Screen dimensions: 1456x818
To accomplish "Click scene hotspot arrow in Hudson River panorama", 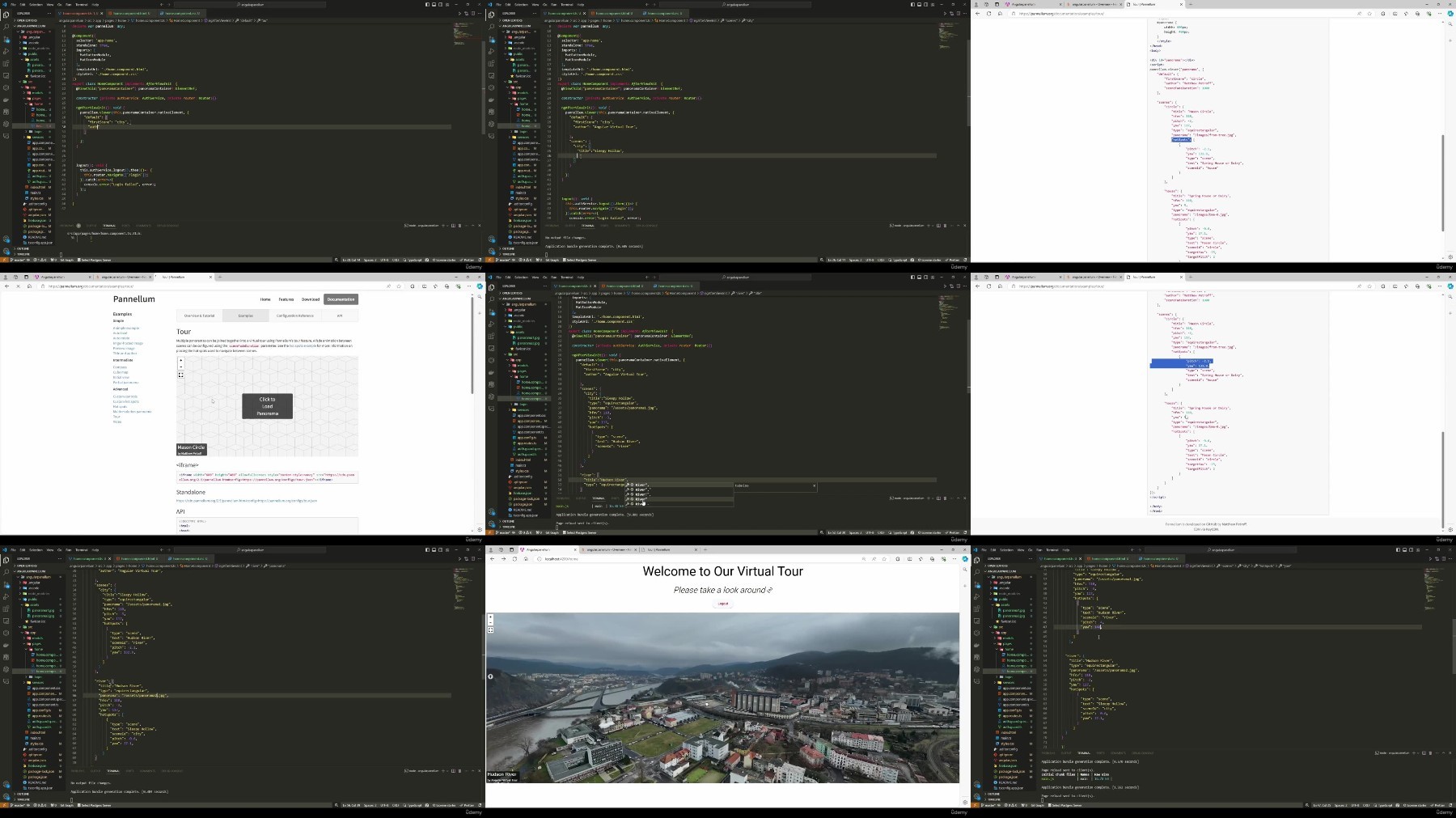I will [x=490, y=676].
